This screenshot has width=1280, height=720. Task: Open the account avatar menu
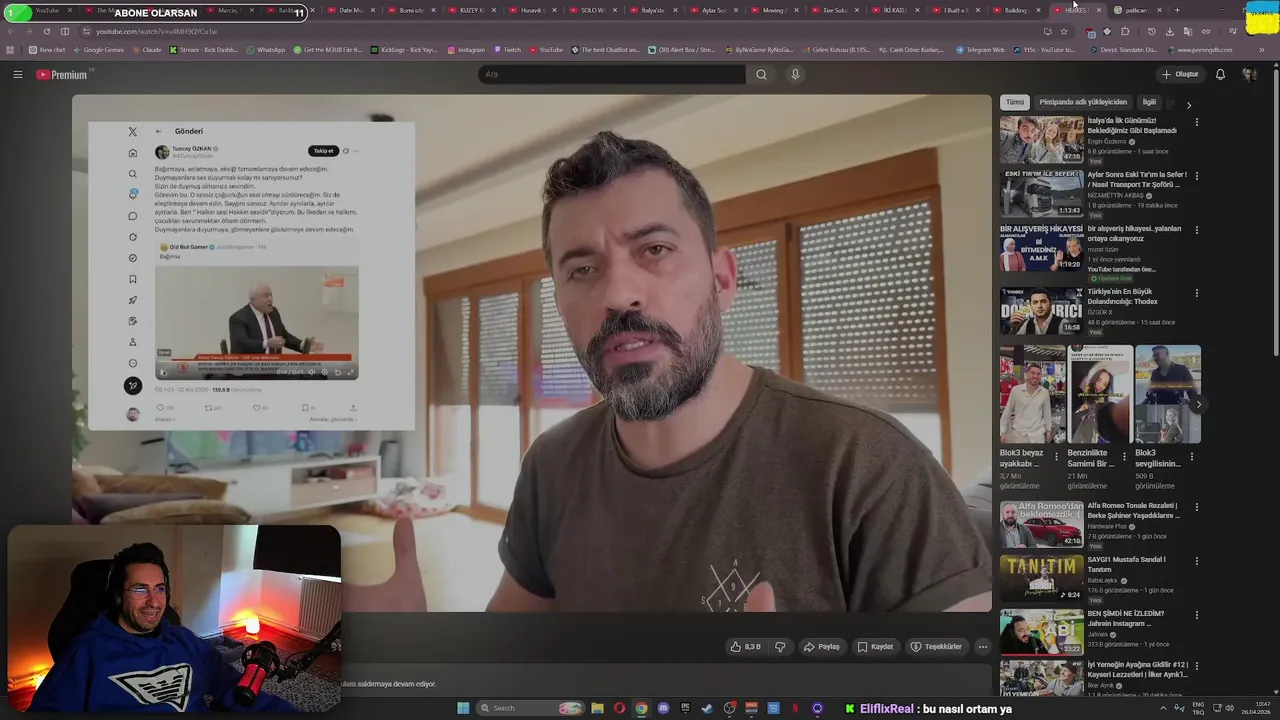coord(1249,74)
